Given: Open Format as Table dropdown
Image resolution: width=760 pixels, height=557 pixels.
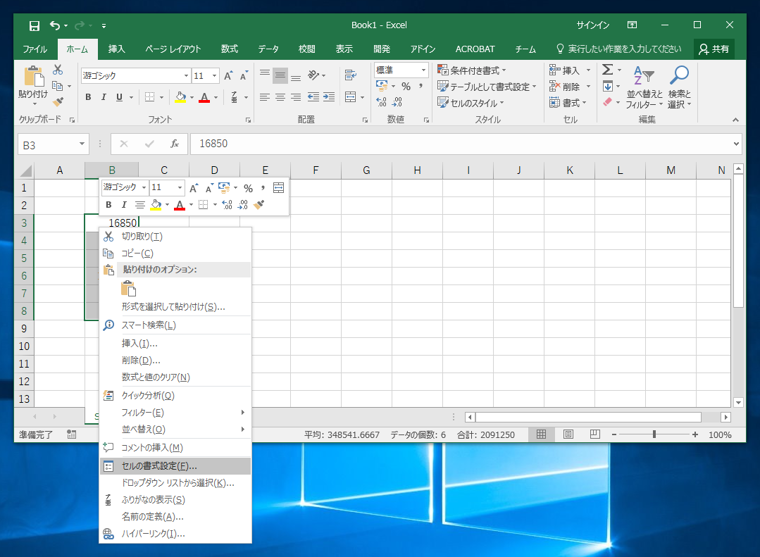Looking at the screenshot, I should (487, 87).
